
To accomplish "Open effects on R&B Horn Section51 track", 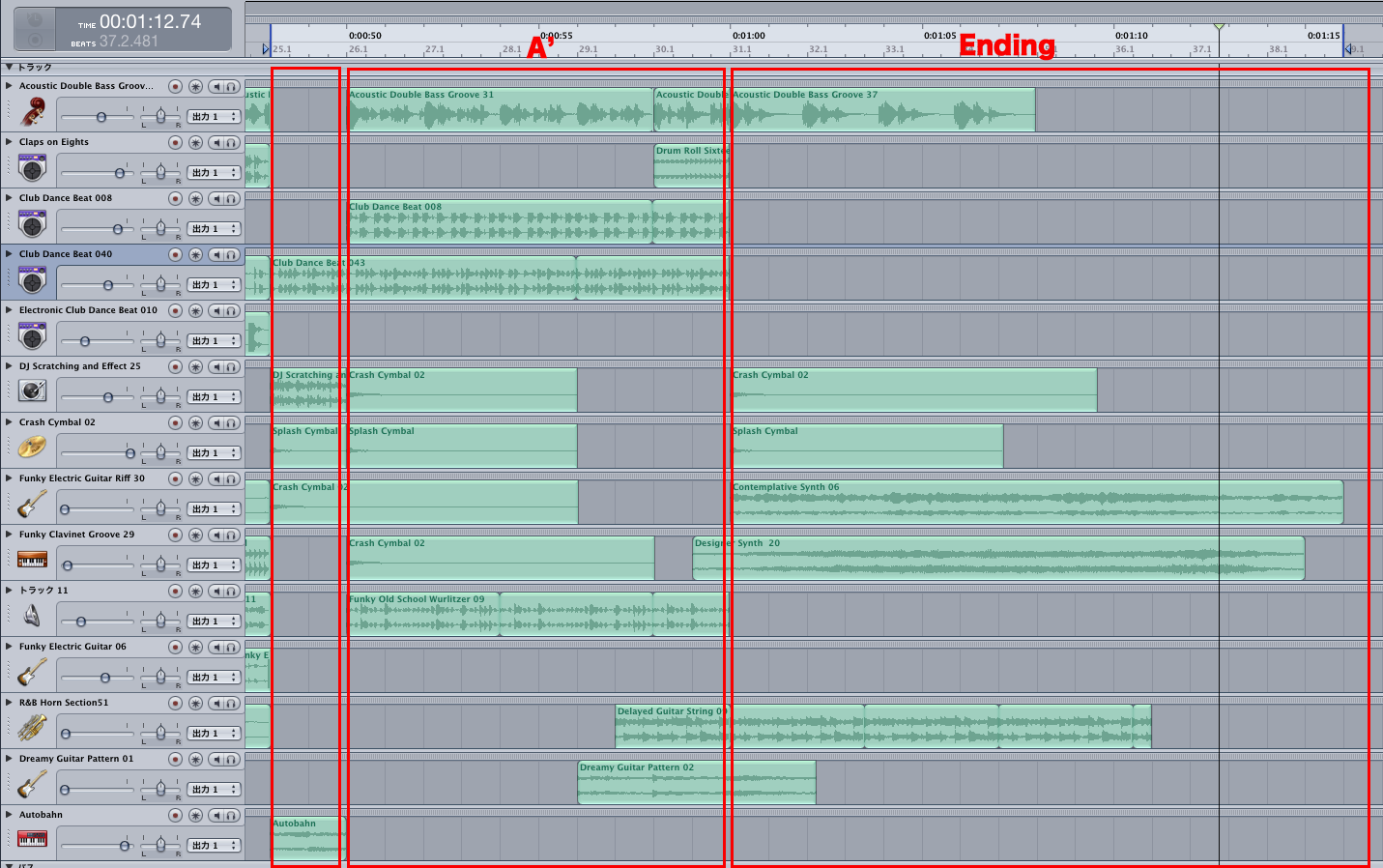I will 195,704.
